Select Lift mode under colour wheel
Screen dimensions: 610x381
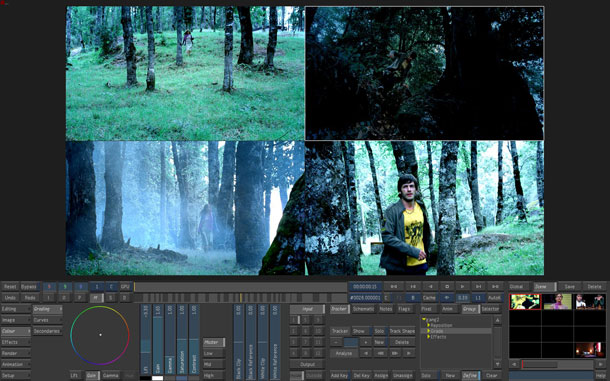tap(75, 376)
